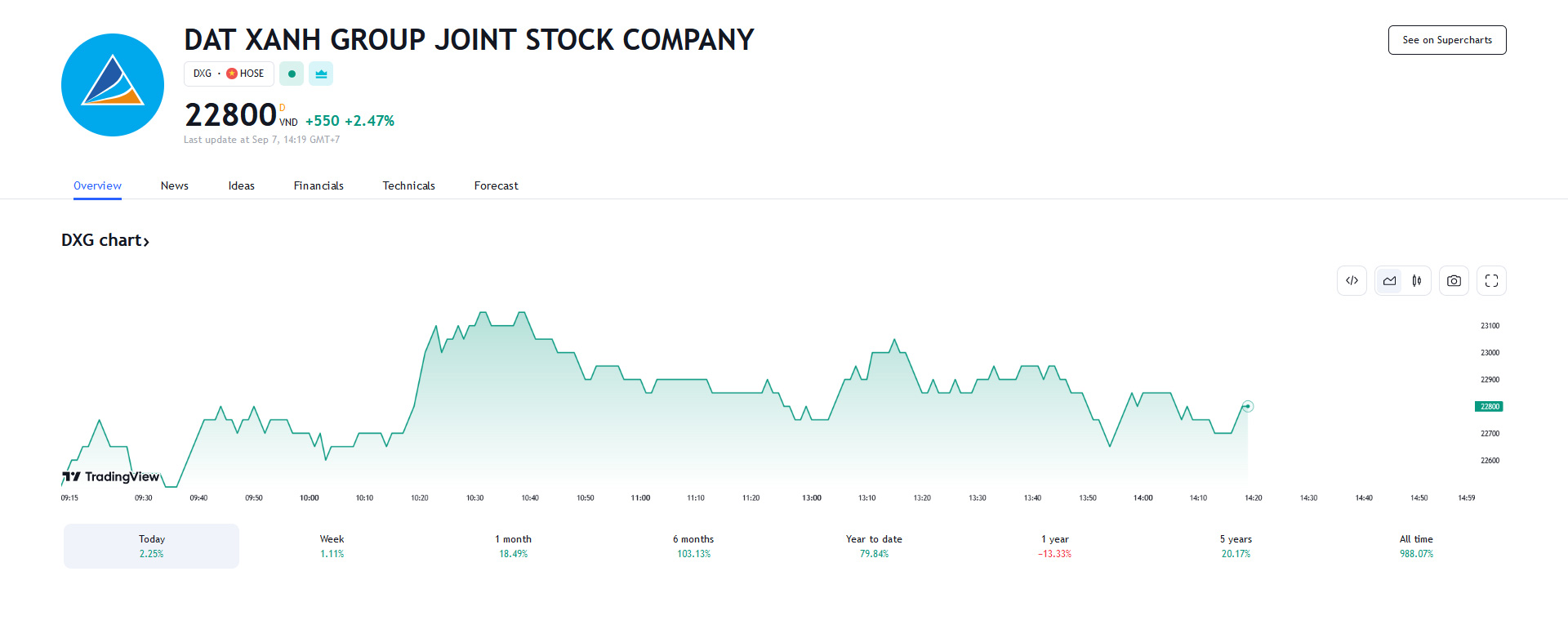Click the DXG HOSE symbol badge
This screenshot has width=1568, height=625.
coord(229,74)
